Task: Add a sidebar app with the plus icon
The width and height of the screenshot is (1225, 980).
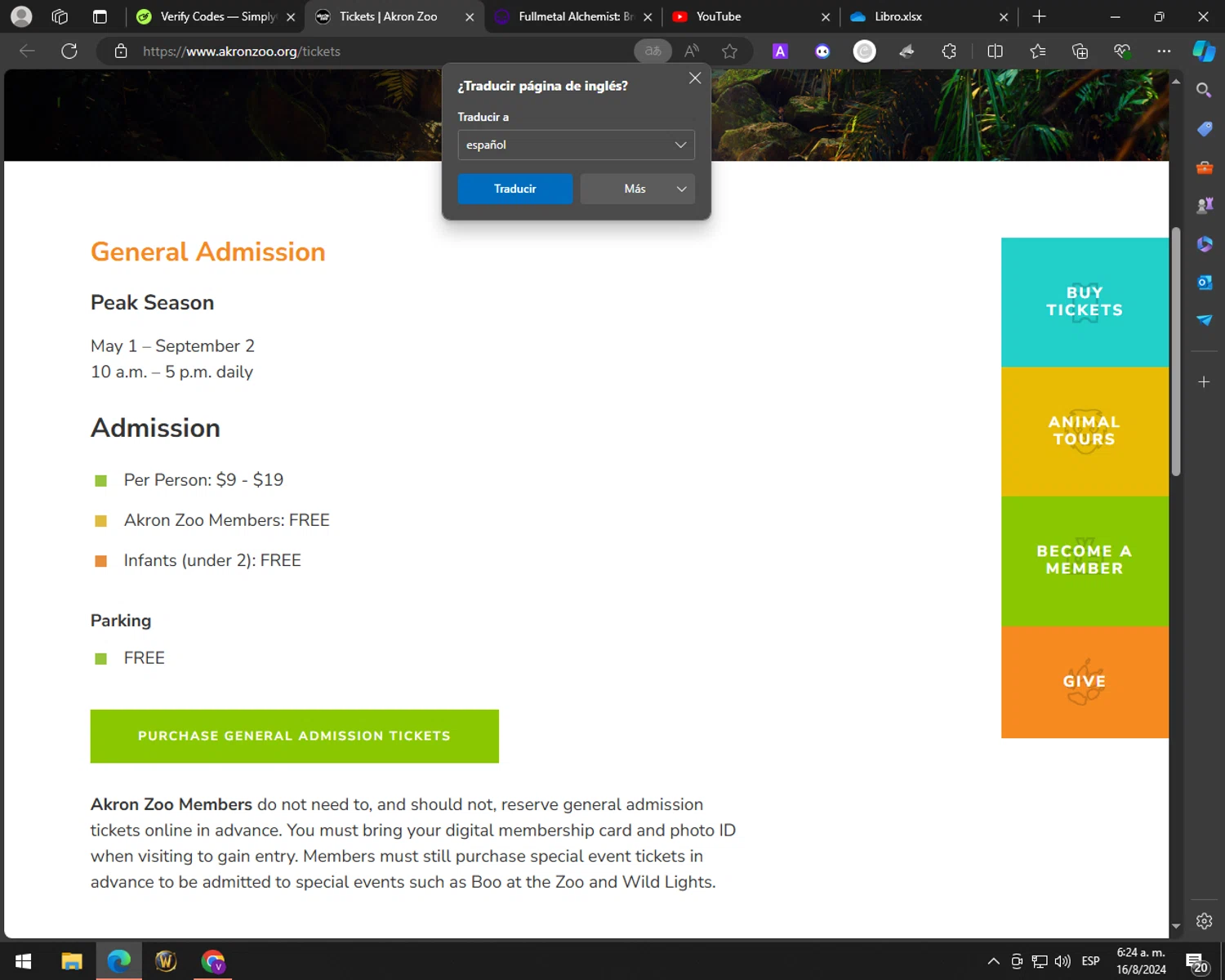Action: (1204, 381)
